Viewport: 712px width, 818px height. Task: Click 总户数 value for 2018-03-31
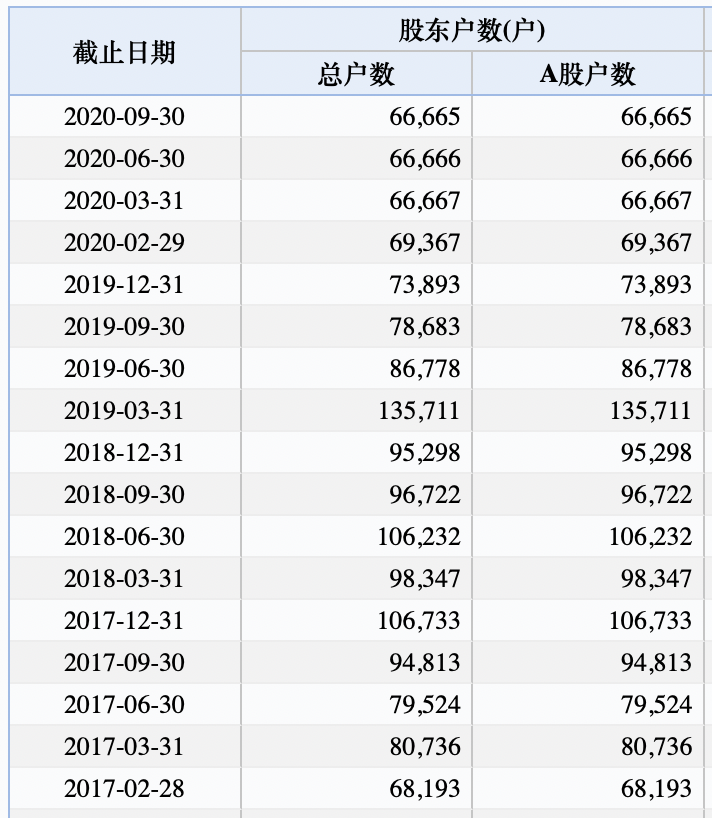(x=425, y=579)
